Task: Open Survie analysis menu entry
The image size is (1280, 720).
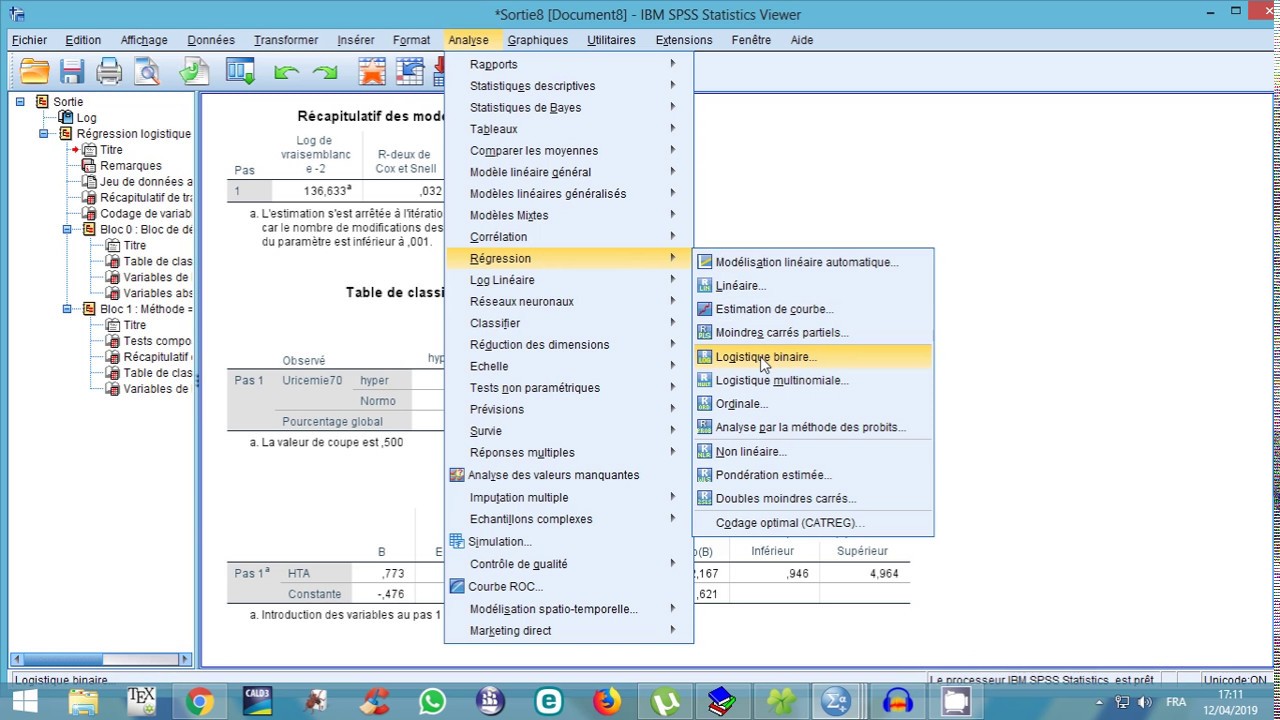Action: 568,431
